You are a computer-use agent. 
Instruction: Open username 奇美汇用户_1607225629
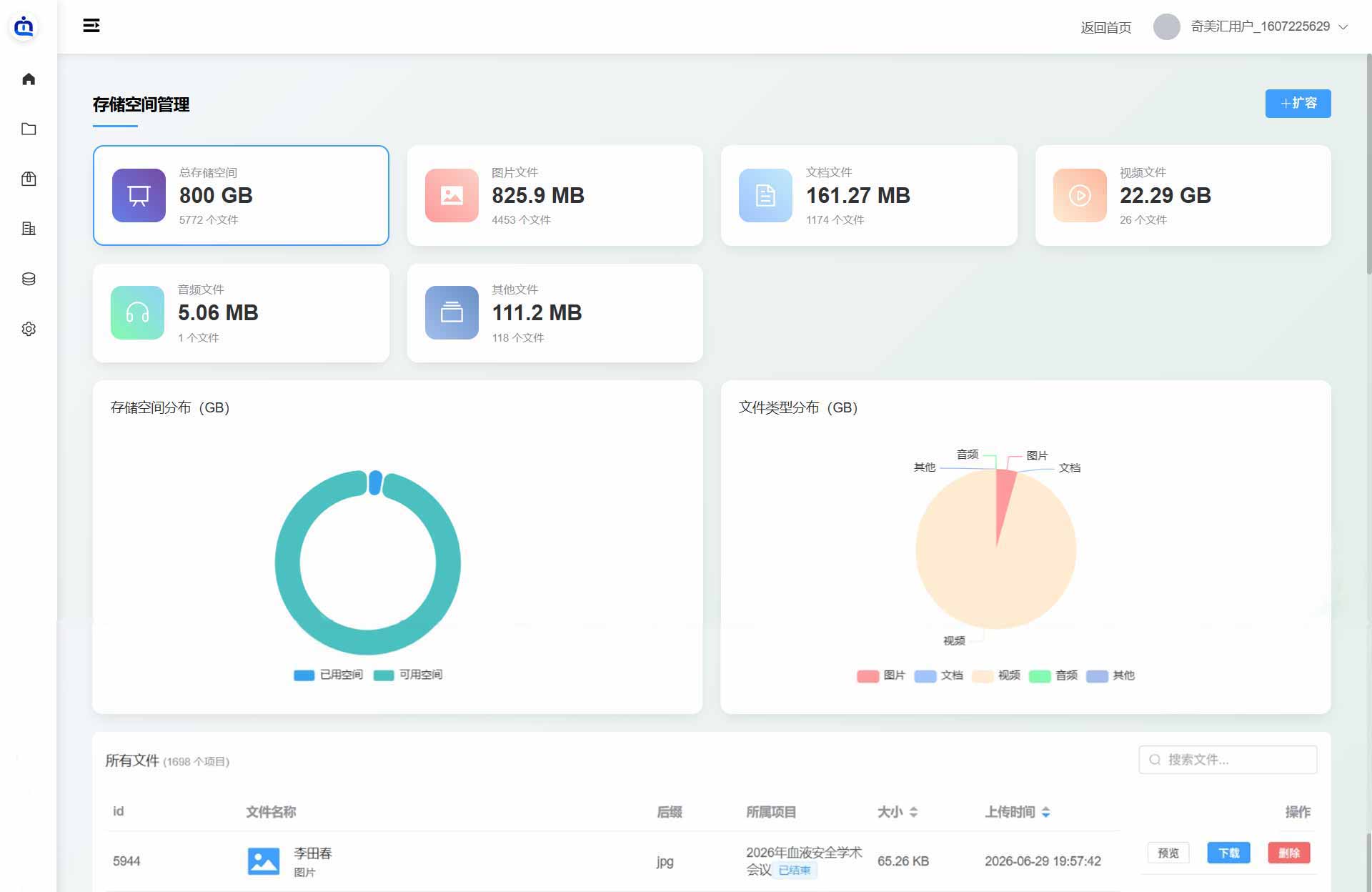[x=1260, y=26]
